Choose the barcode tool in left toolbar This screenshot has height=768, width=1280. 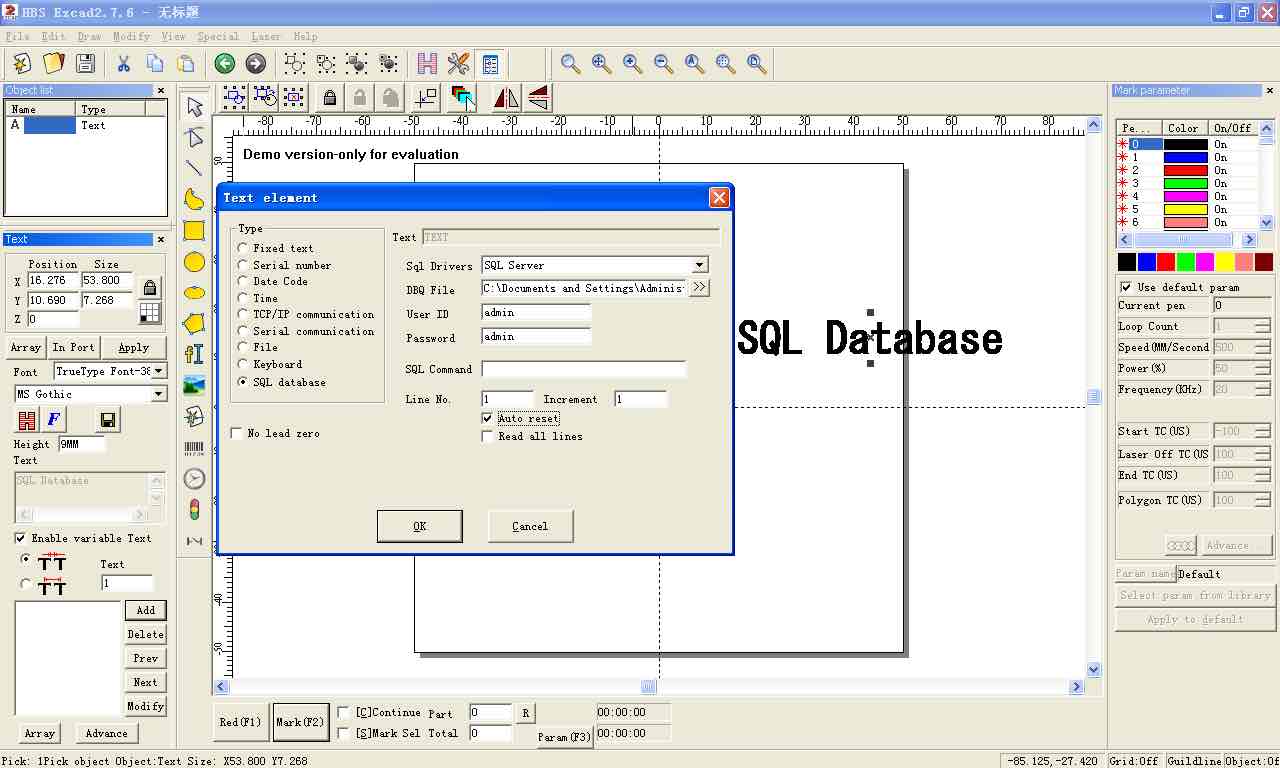[x=194, y=448]
